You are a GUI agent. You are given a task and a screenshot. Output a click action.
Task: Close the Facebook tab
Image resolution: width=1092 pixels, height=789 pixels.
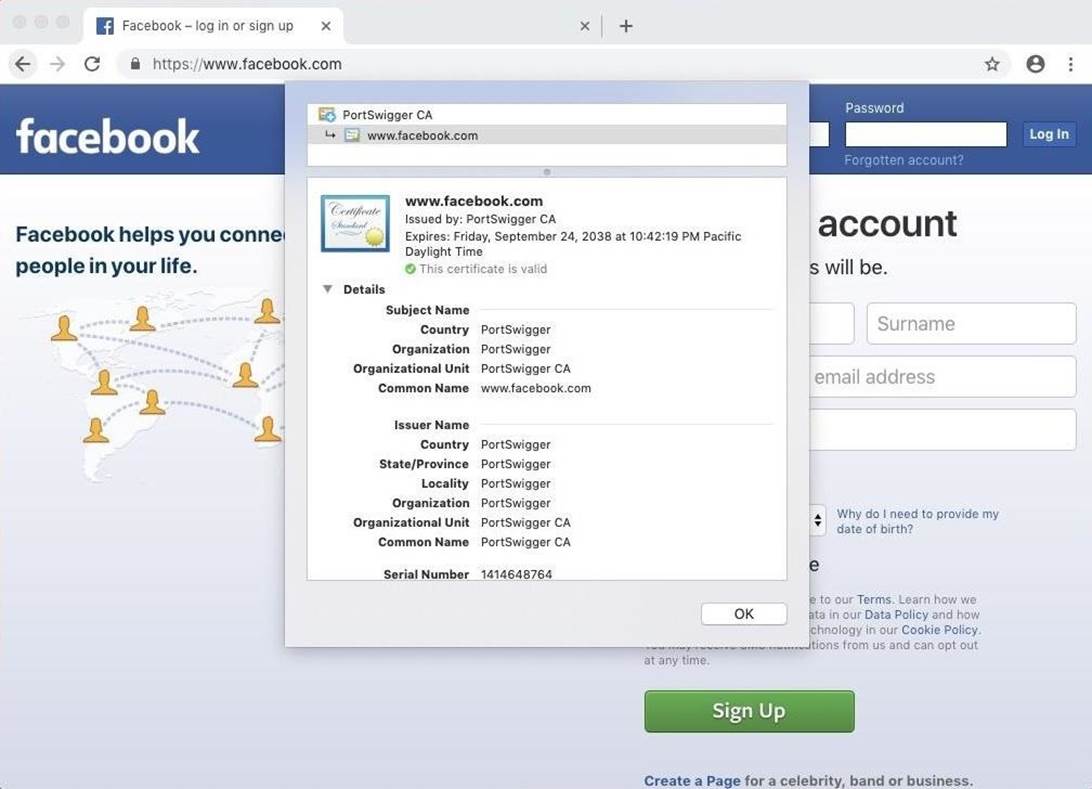[x=326, y=26]
